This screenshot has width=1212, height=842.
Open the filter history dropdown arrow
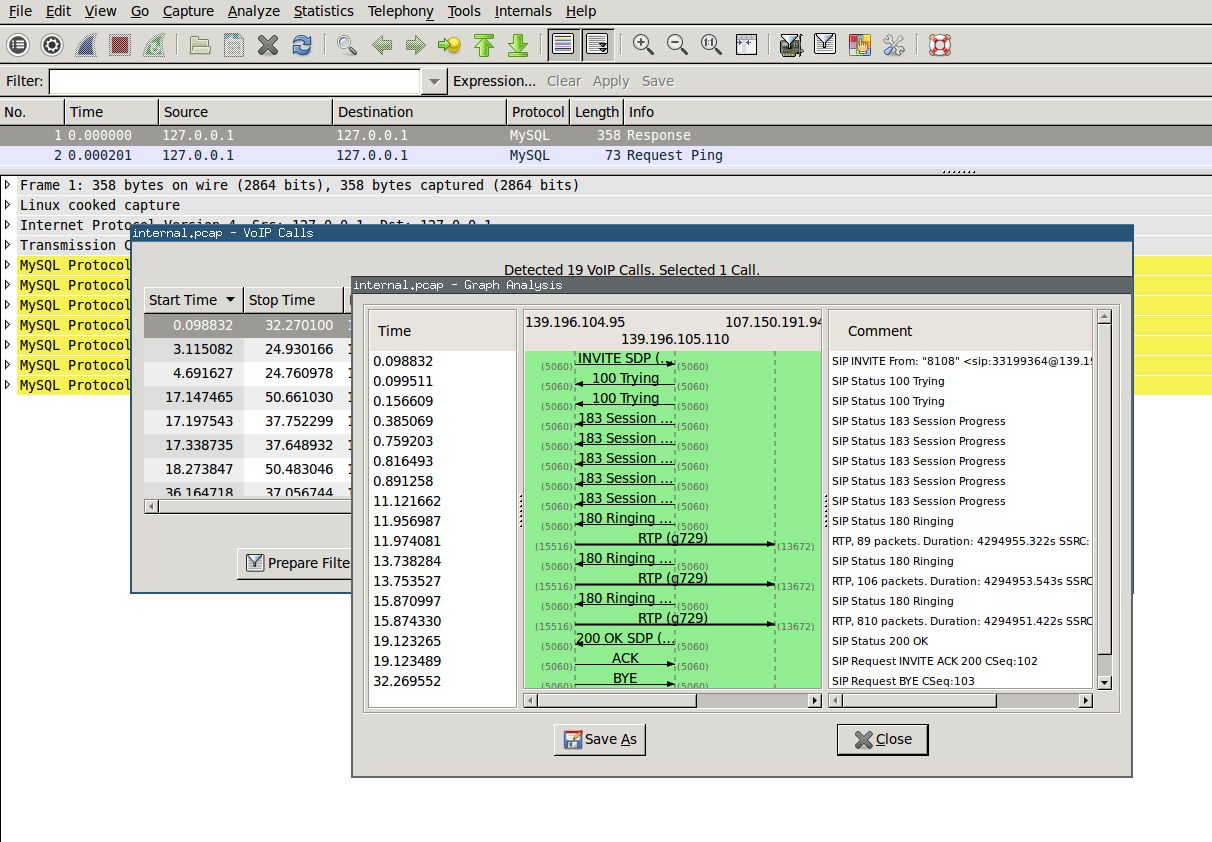(x=434, y=82)
